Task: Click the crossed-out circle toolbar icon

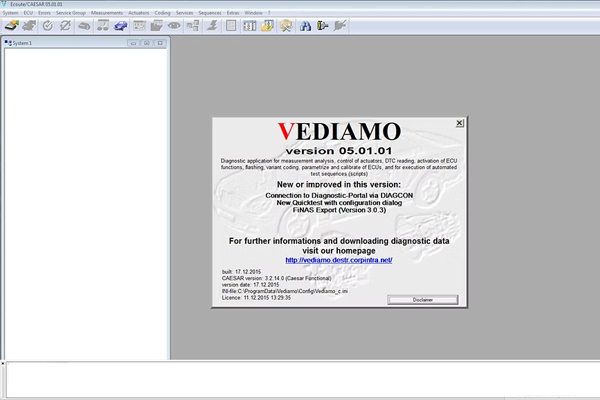Action: point(65,24)
